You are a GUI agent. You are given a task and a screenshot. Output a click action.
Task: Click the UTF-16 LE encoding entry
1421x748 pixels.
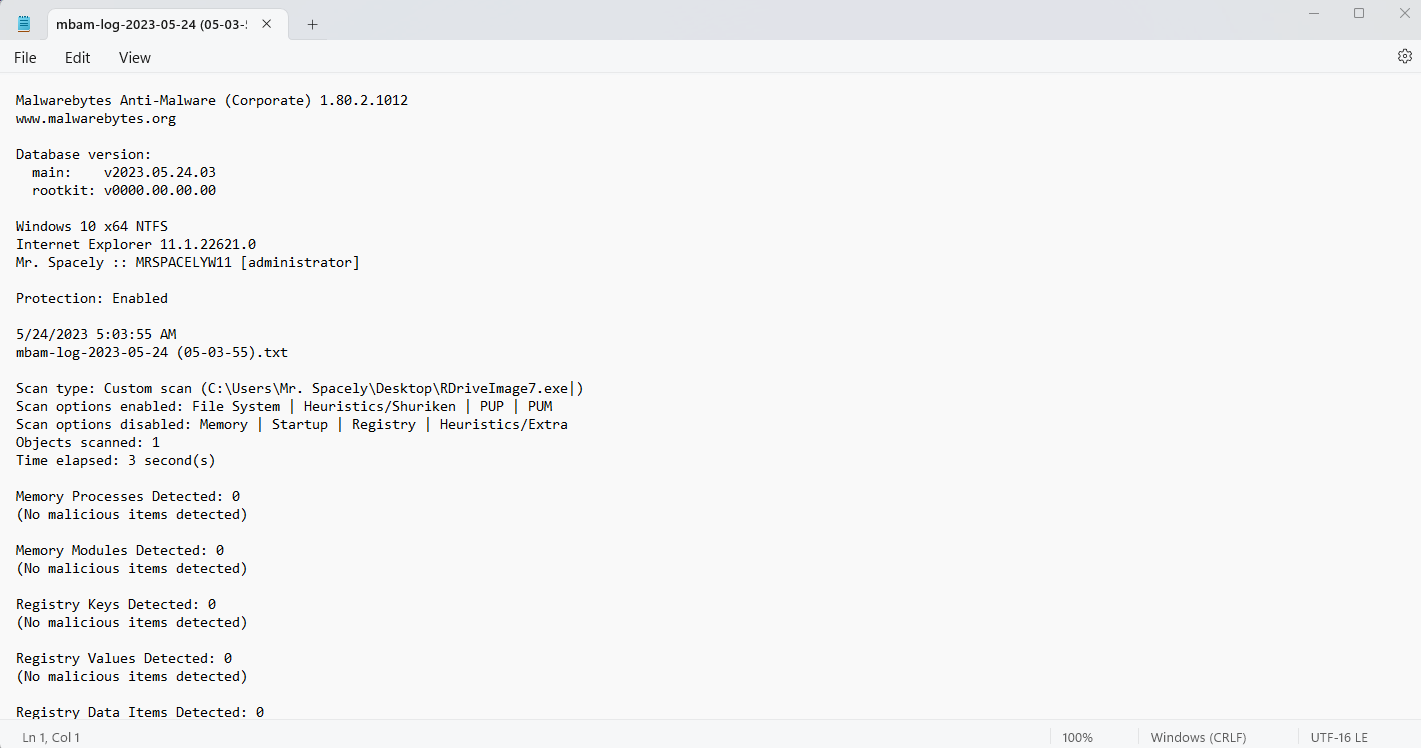(1338, 738)
